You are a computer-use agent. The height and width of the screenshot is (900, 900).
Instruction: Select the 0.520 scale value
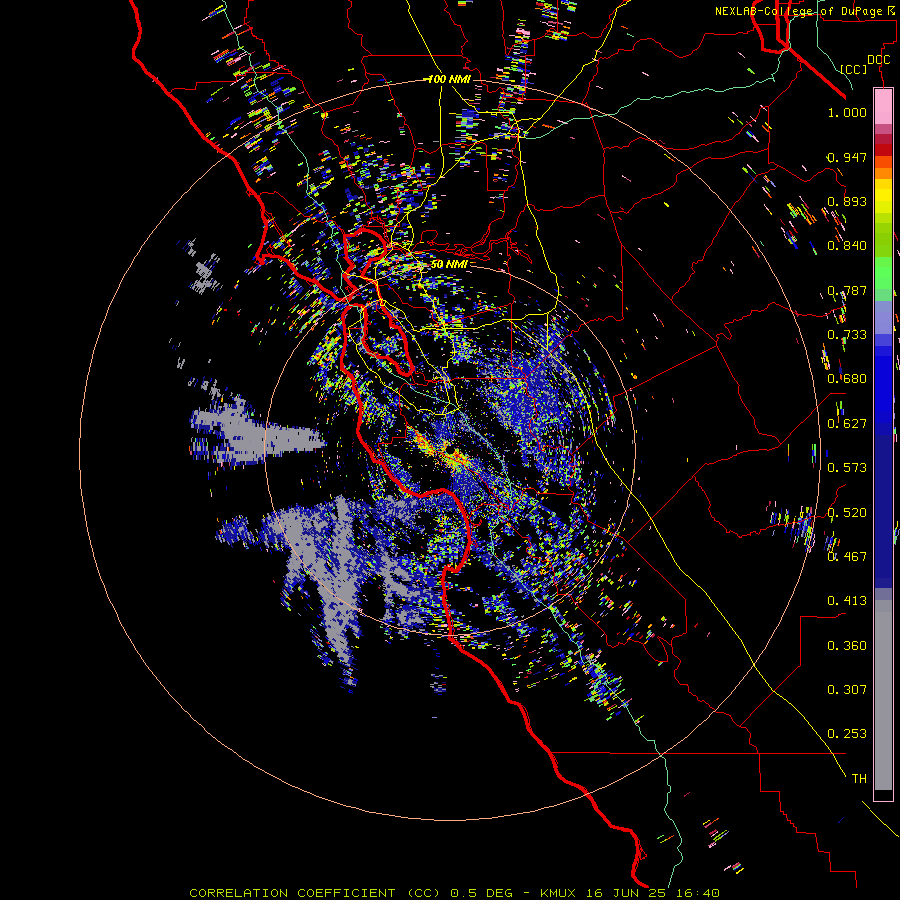click(847, 513)
